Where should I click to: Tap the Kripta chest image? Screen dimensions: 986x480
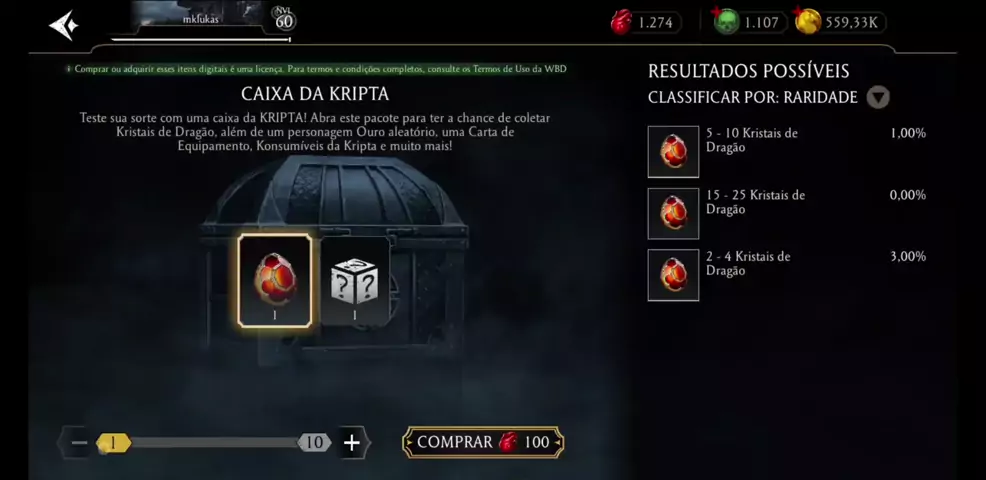click(335, 252)
